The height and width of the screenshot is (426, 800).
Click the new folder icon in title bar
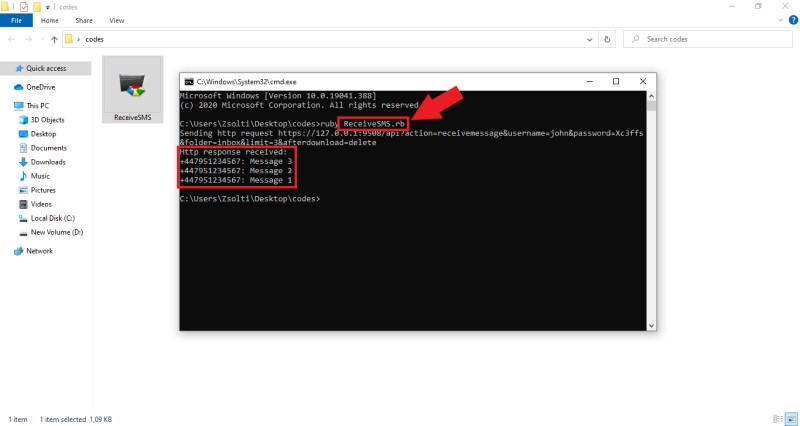tap(37, 7)
